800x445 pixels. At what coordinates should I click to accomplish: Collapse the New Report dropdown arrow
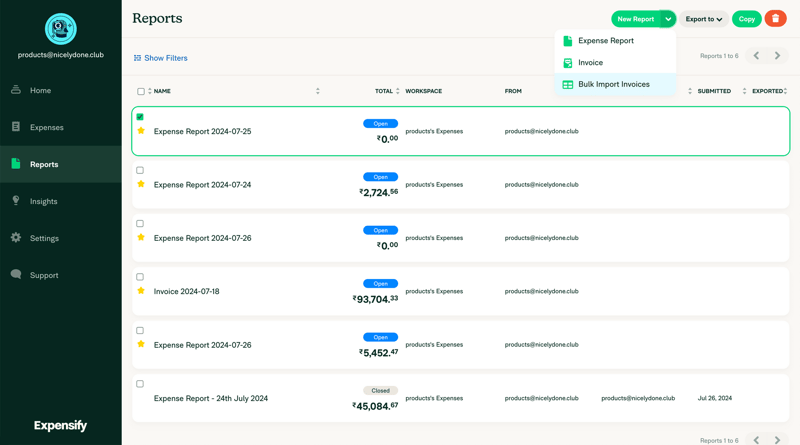[668, 19]
